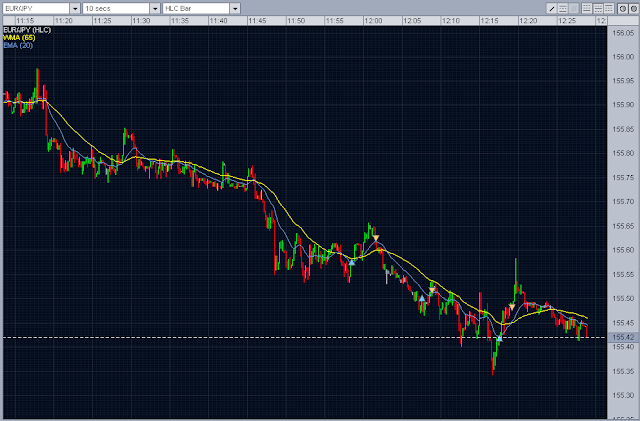Select the diagonal trend line drawing tool
640x421 pixels.
(x=551, y=9)
